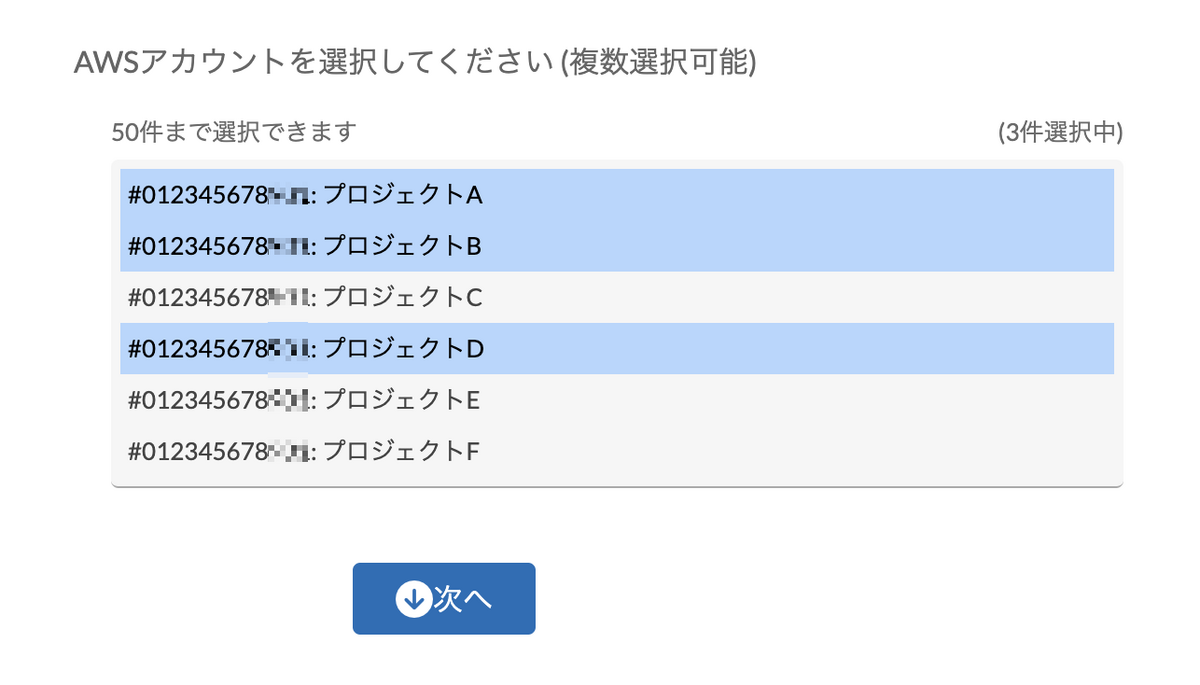The width and height of the screenshot is (1200, 685).
Task: Click the circular down-arrow icon inside 次へ
Action: pos(414,597)
